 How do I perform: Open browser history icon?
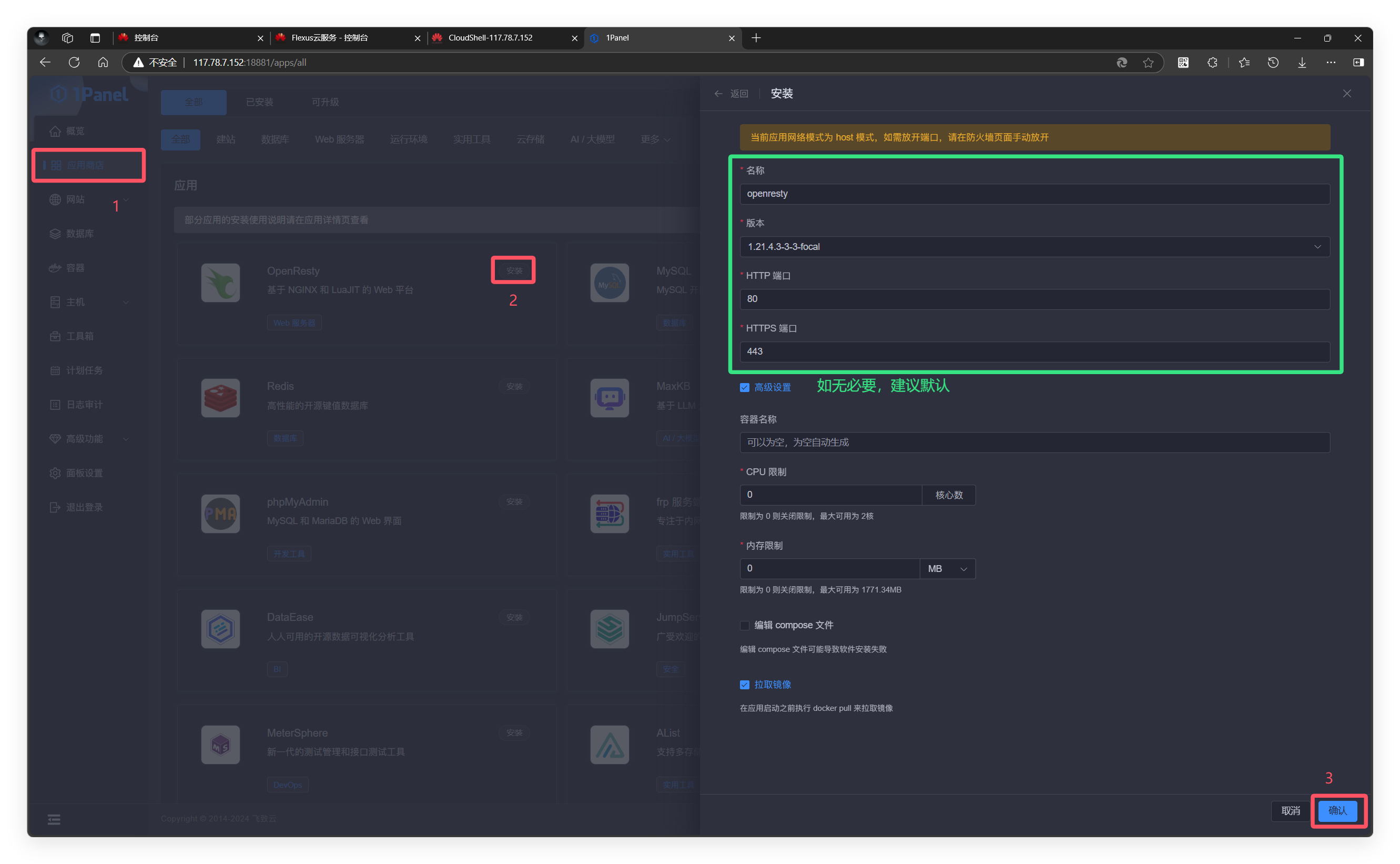tap(1273, 62)
